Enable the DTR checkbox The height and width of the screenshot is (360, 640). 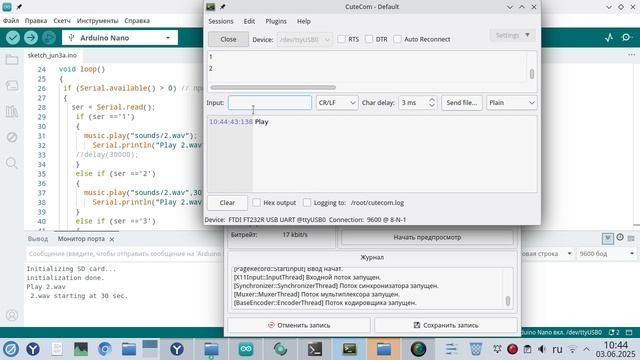(369, 39)
